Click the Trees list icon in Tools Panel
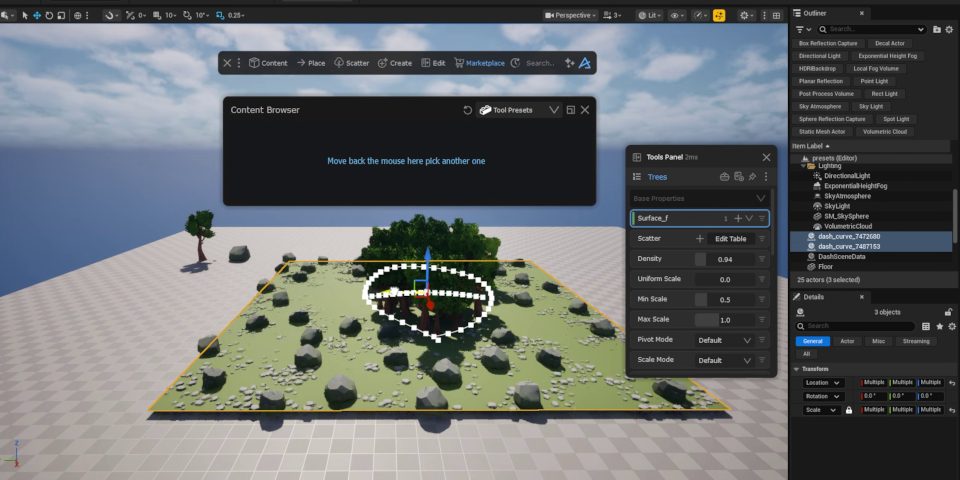The image size is (960, 480). [x=636, y=177]
